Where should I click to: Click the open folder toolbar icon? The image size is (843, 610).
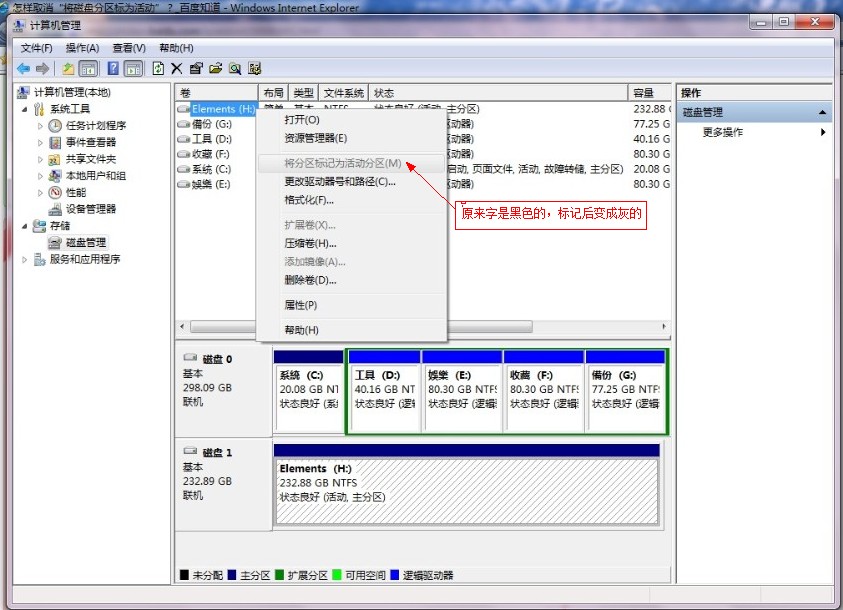pyautogui.click(x=215, y=68)
